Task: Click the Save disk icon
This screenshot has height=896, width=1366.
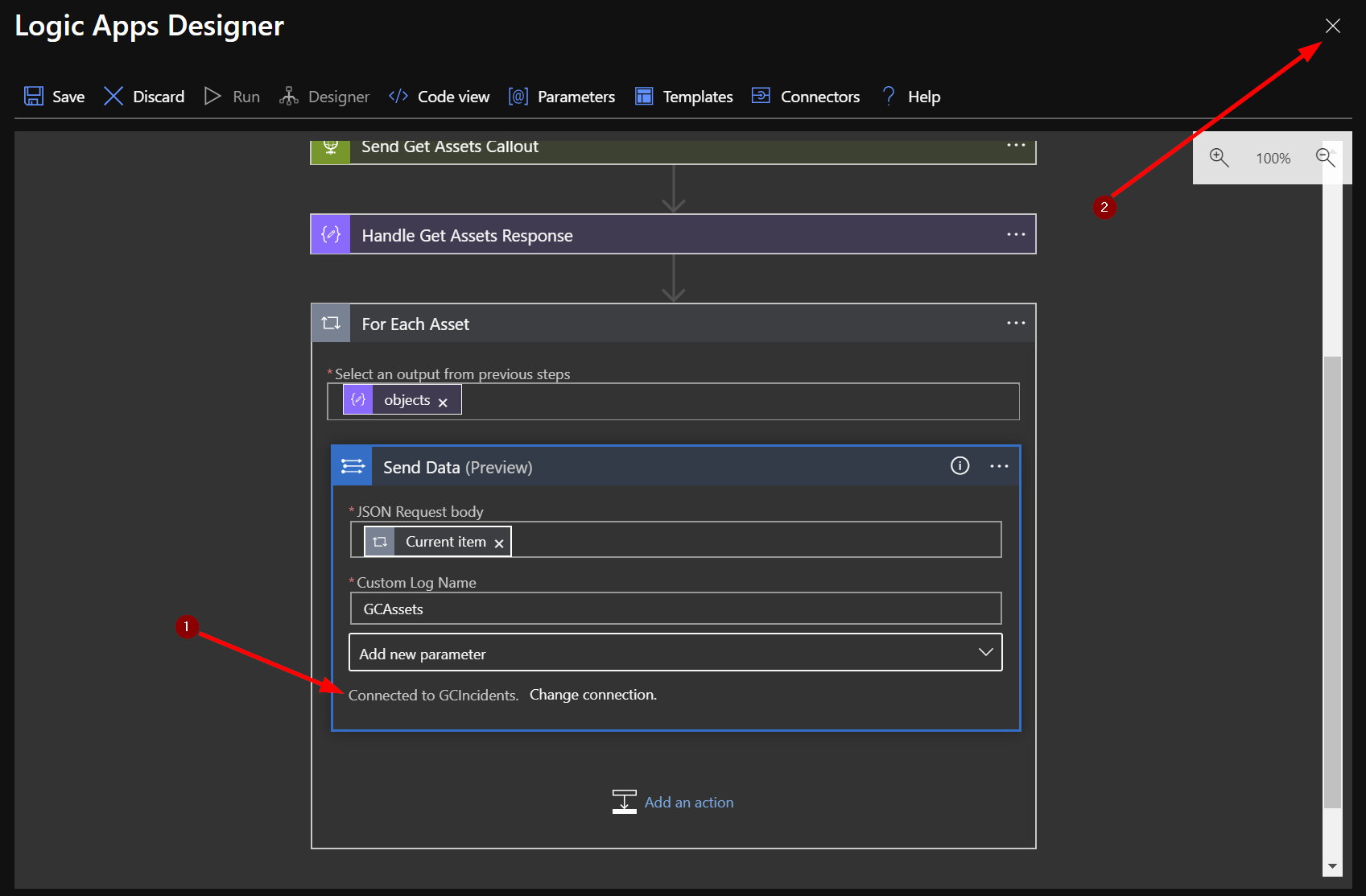Action: pos(34,97)
